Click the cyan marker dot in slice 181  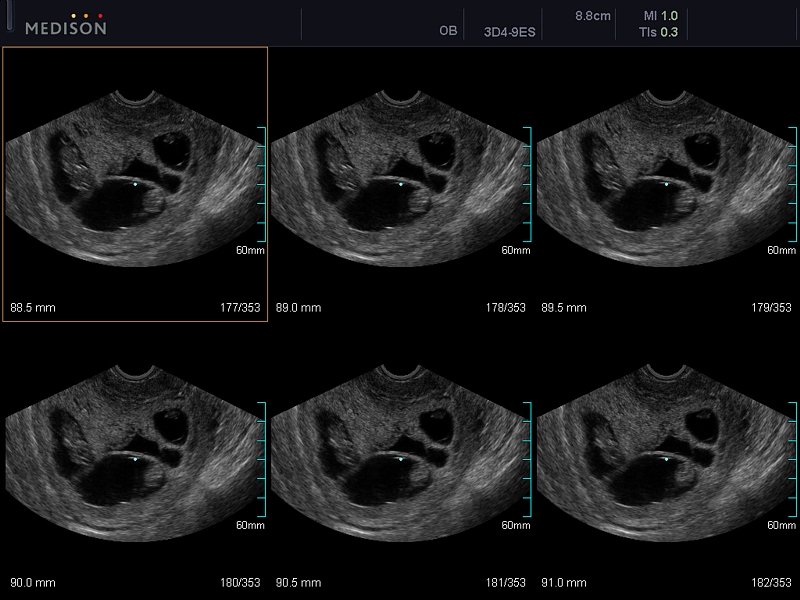tap(400, 459)
